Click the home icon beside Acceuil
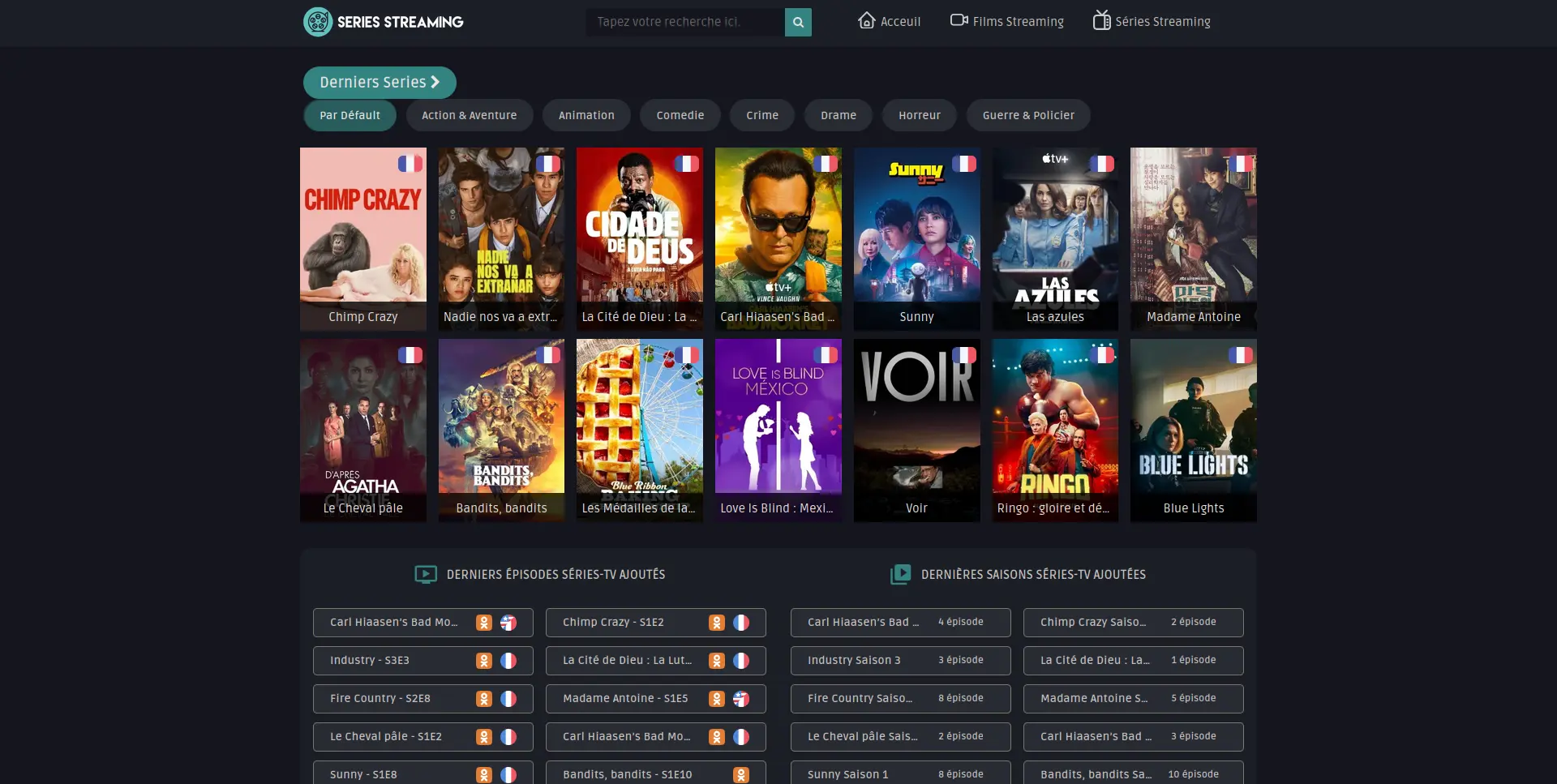The height and width of the screenshot is (784, 1557). point(867,20)
